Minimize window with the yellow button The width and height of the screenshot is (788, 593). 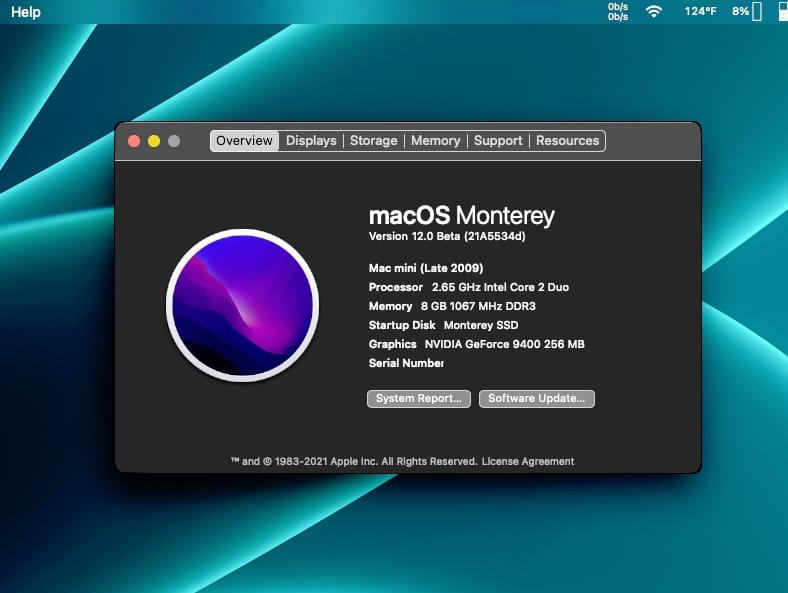coord(154,141)
